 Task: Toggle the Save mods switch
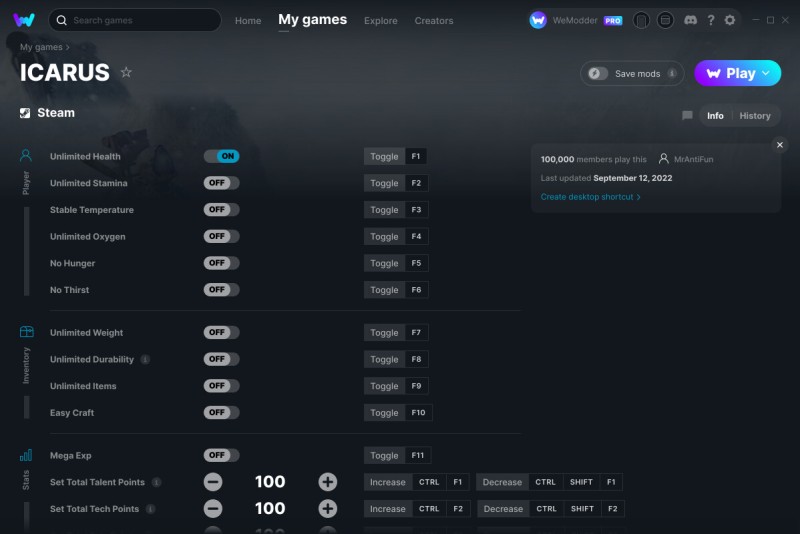pyautogui.click(x=597, y=73)
